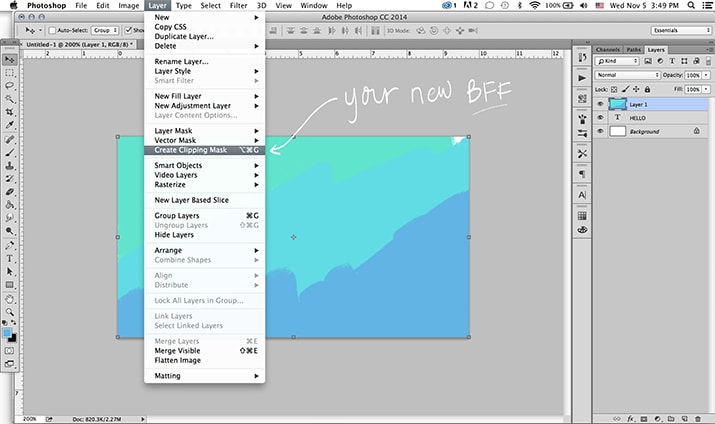Select the Lasso tool
Viewport: 715px width, 424px height.
point(10,86)
